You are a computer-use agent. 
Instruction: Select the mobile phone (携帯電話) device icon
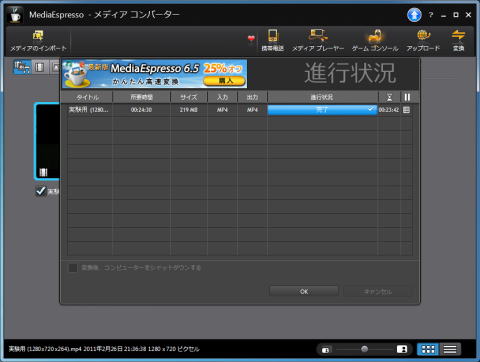click(x=272, y=41)
